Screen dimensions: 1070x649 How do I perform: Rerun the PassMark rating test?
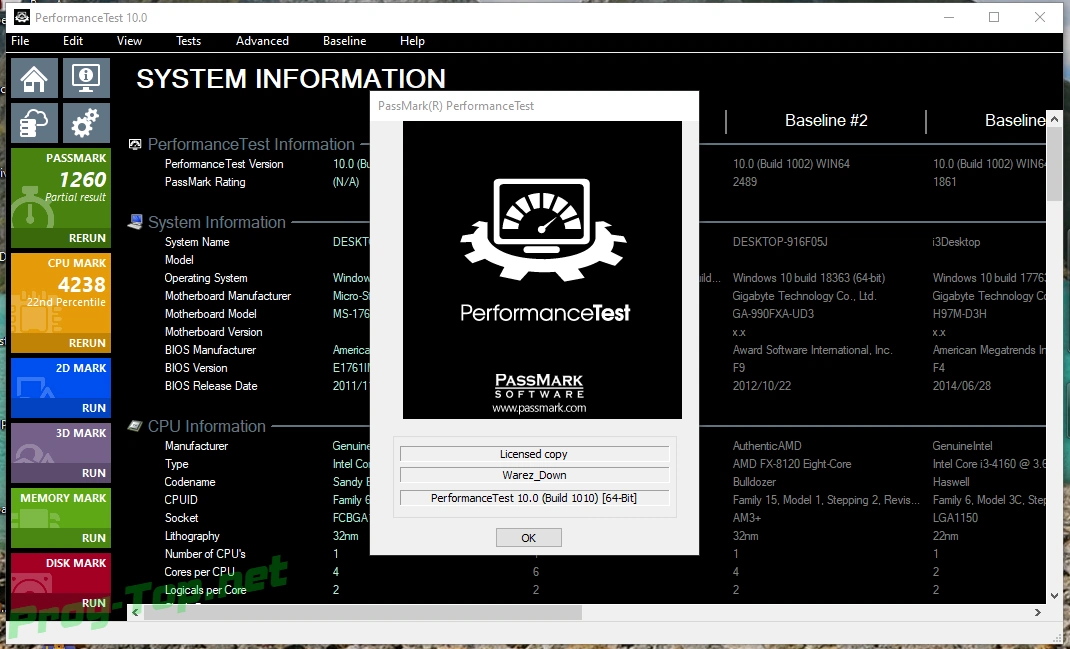[87, 238]
